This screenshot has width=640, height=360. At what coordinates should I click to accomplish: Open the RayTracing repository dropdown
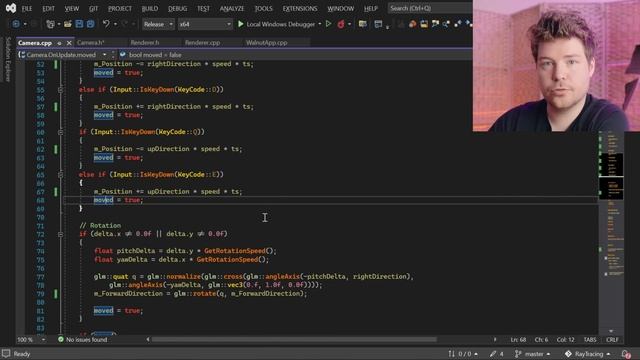pos(587,354)
